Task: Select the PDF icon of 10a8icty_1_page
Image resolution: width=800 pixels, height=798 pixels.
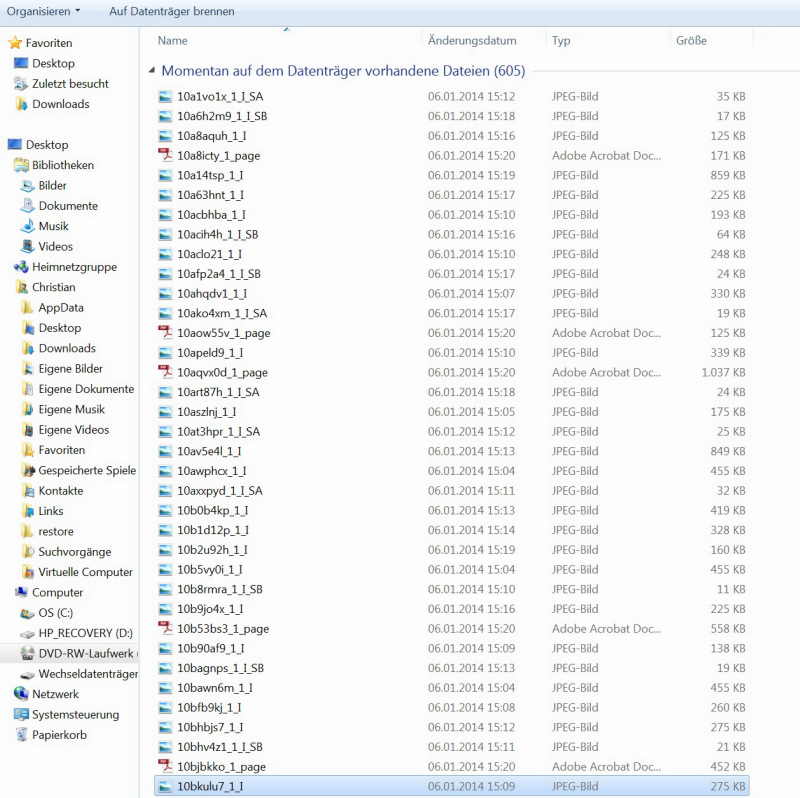Action: 166,156
